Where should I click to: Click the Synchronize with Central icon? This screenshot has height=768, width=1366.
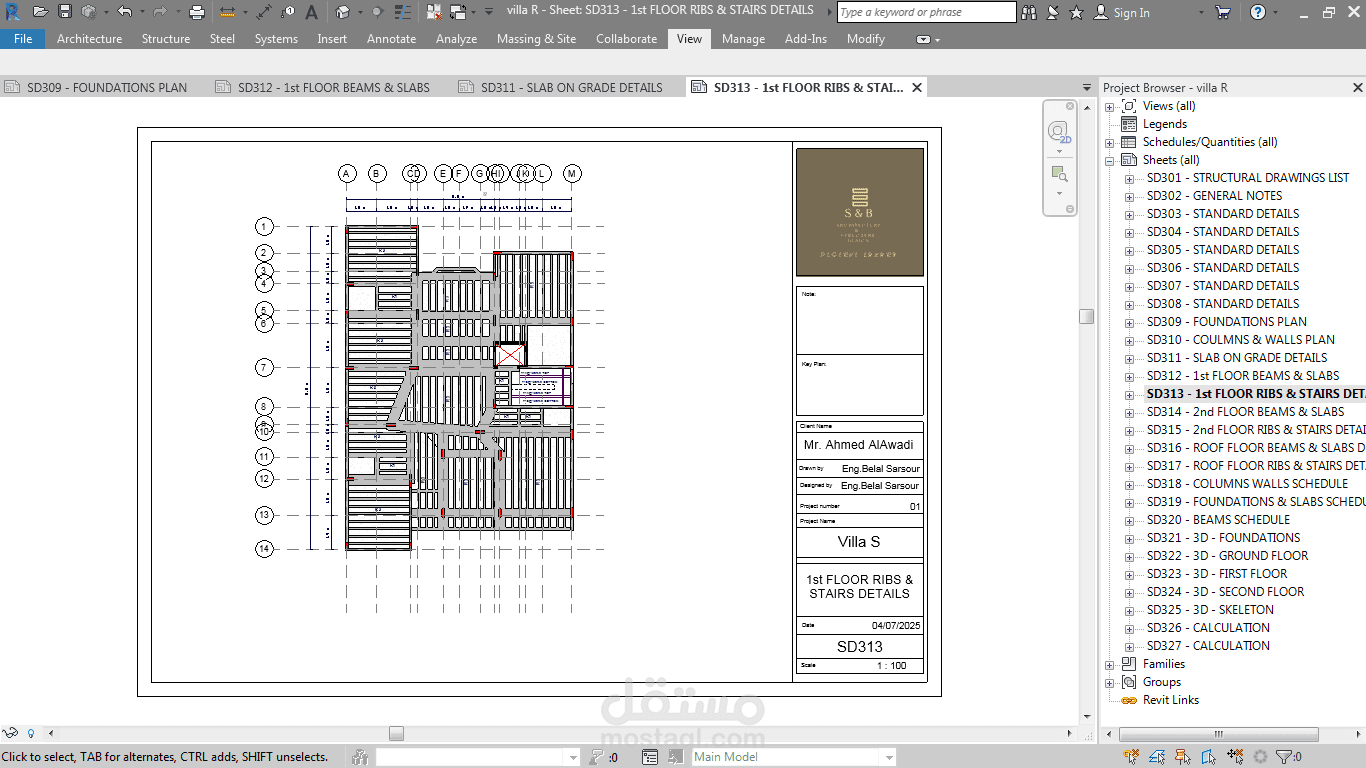click(x=89, y=12)
